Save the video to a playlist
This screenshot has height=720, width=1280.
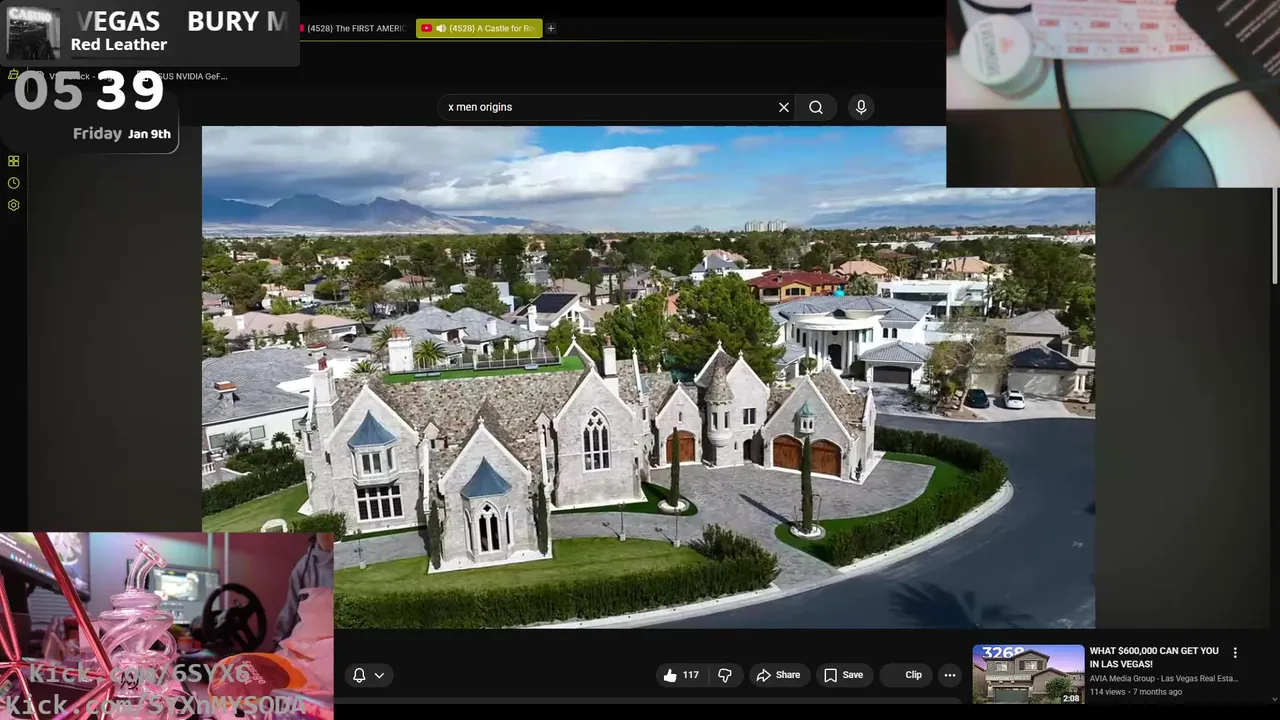coord(843,675)
